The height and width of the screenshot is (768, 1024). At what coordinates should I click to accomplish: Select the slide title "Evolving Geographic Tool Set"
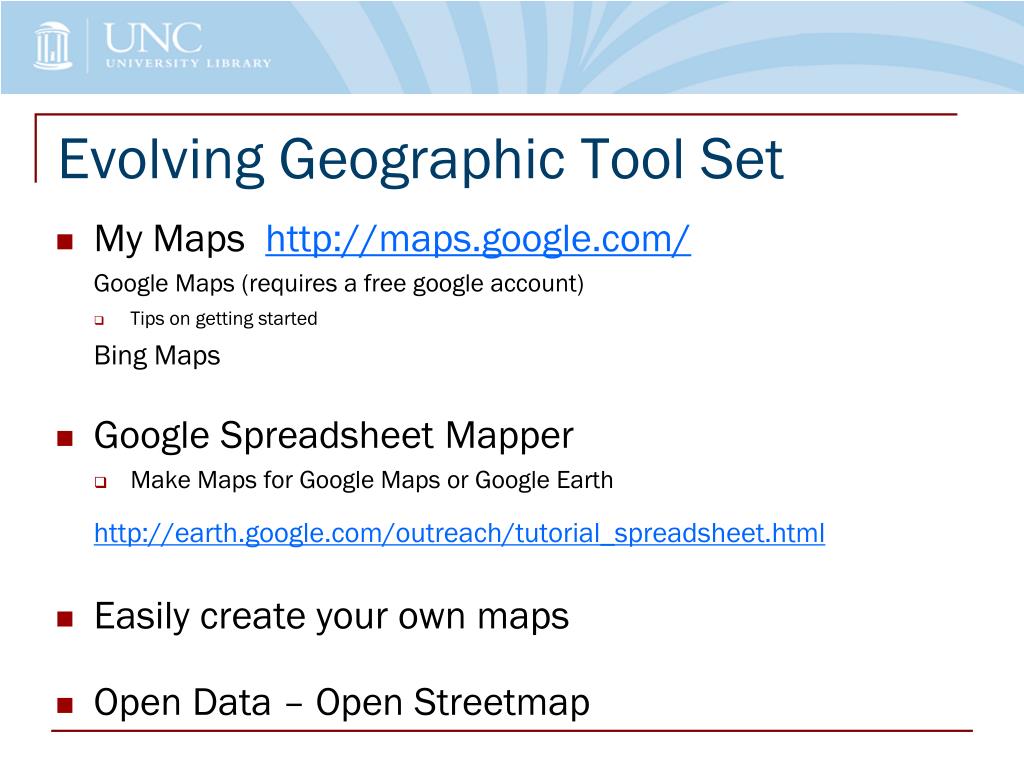pyautogui.click(x=421, y=161)
